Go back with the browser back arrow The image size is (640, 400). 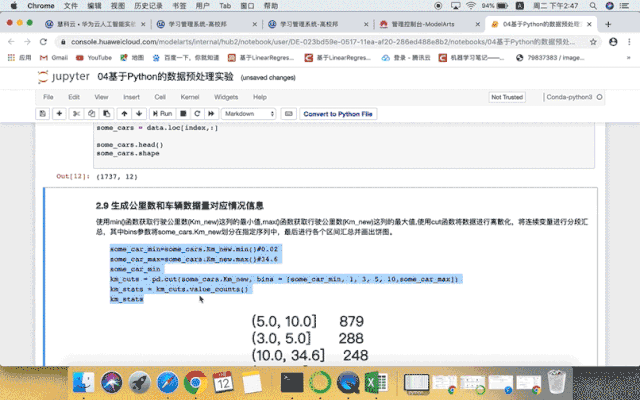pos(11,42)
